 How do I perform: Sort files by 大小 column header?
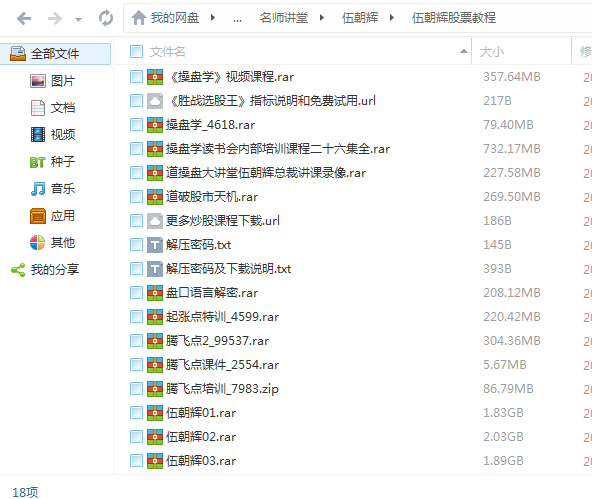[492, 51]
